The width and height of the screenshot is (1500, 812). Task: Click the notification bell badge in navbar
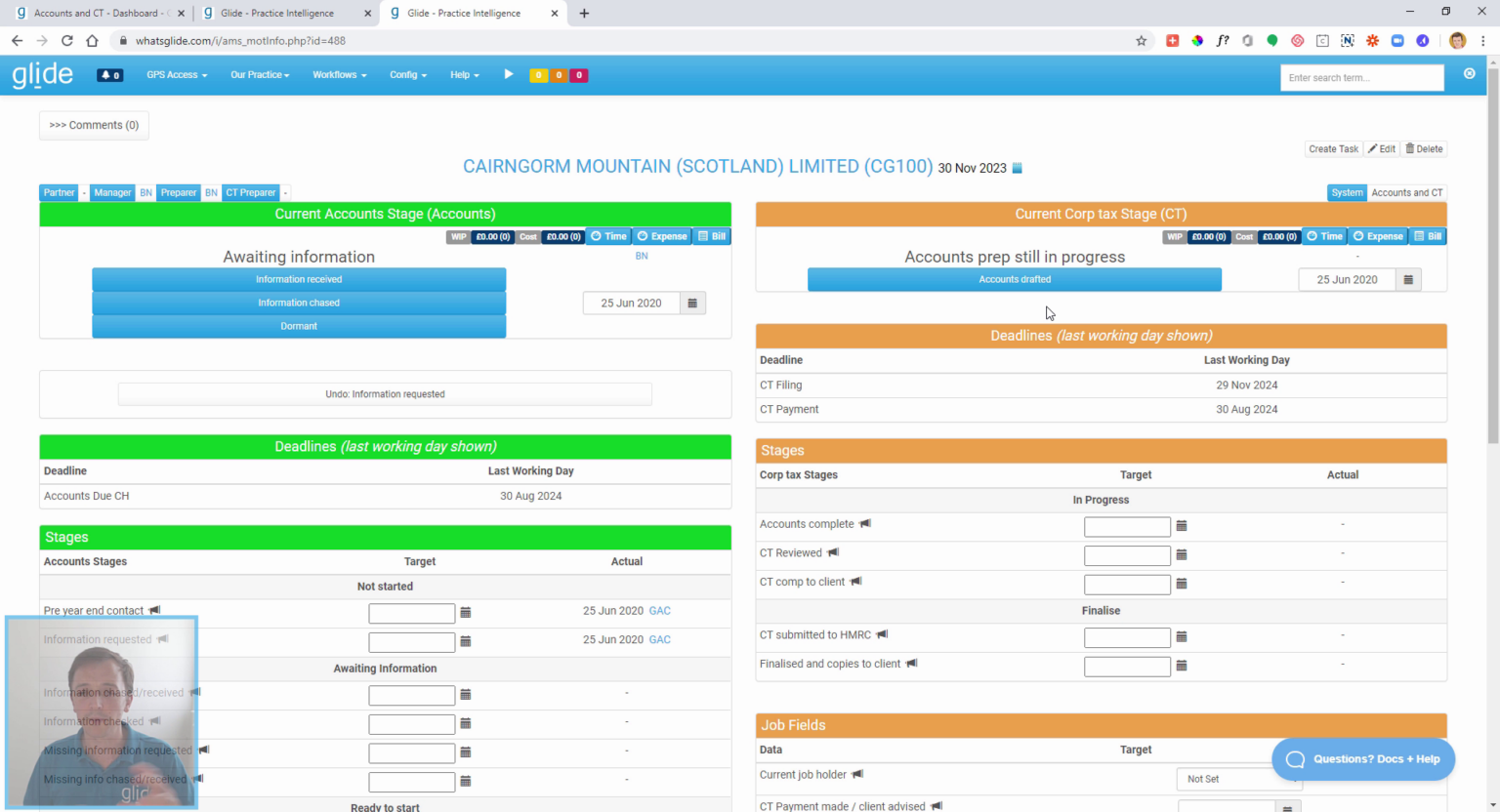pyautogui.click(x=110, y=75)
